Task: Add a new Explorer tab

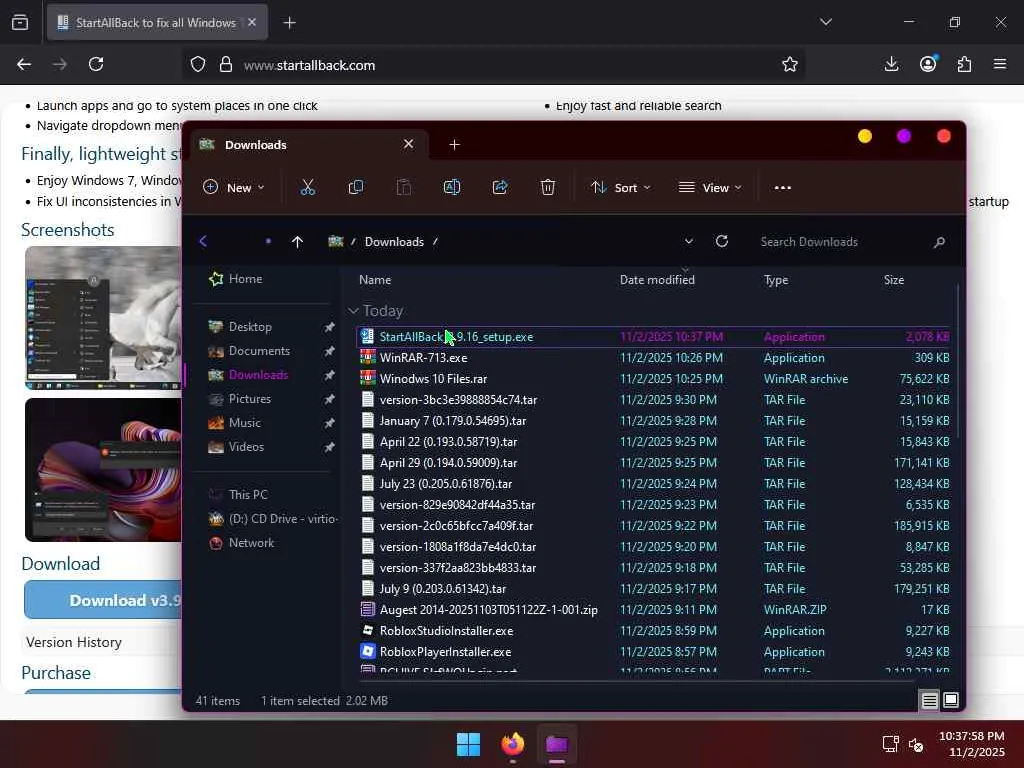Action: pos(455,144)
